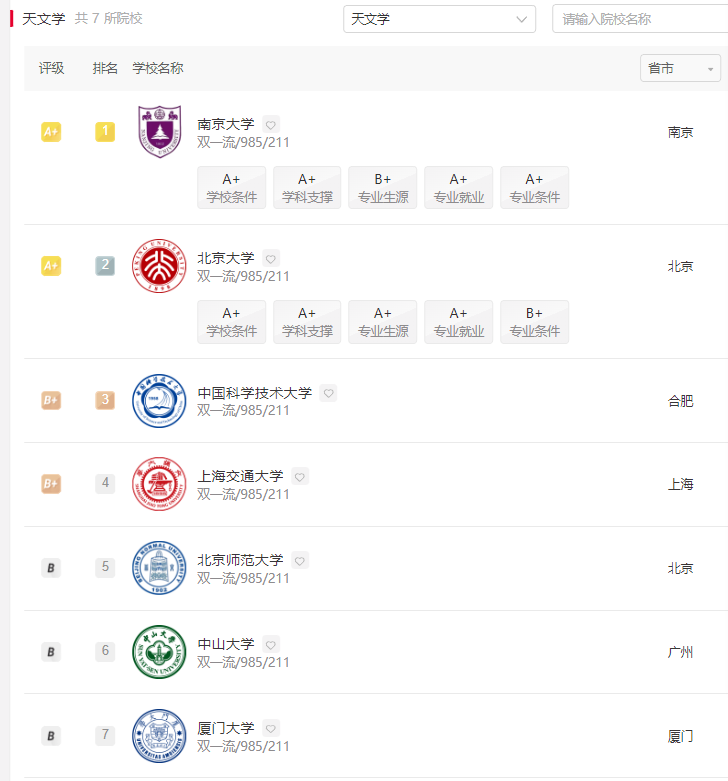Viewport: 728px width, 781px height.
Task: Expand the 省市 filter dropdown
Action: coord(680,68)
